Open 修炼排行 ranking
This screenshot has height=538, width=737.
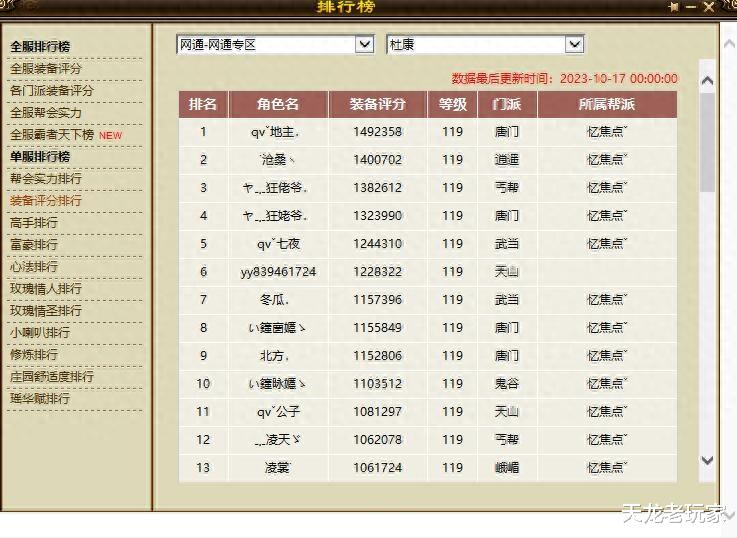click(x=34, y=354)
